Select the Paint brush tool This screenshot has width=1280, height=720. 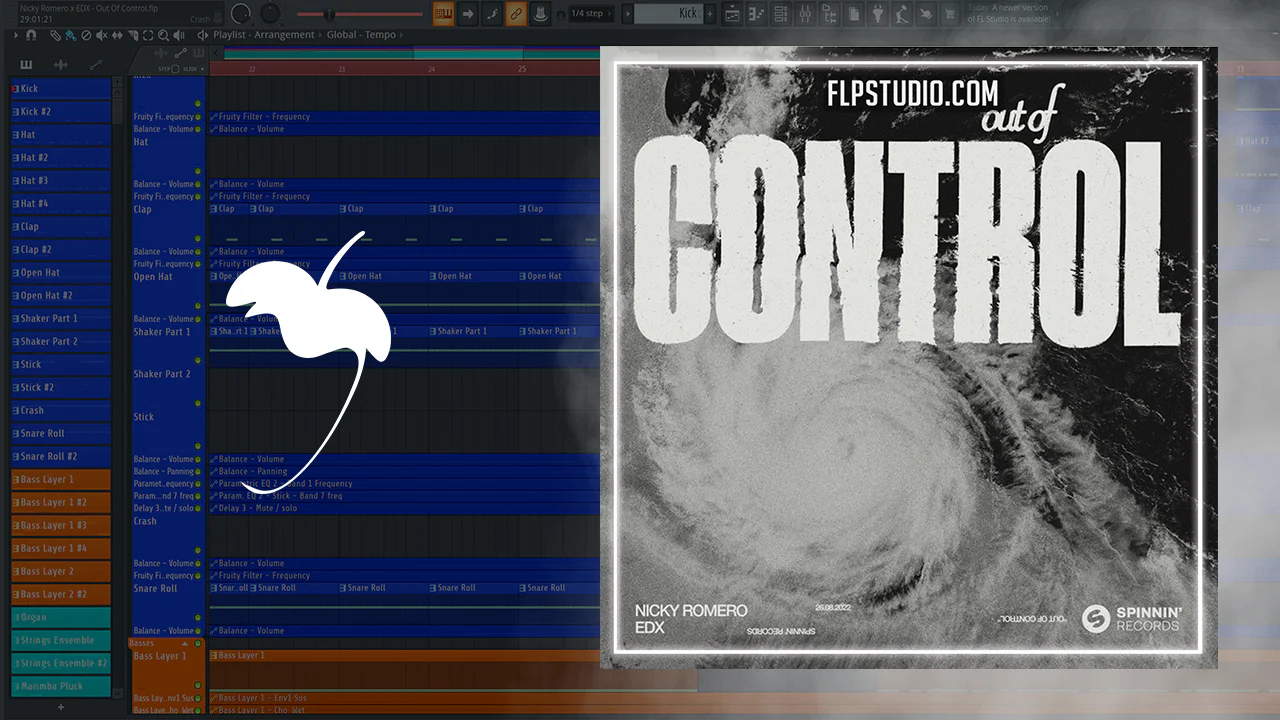tap(70, 35)
